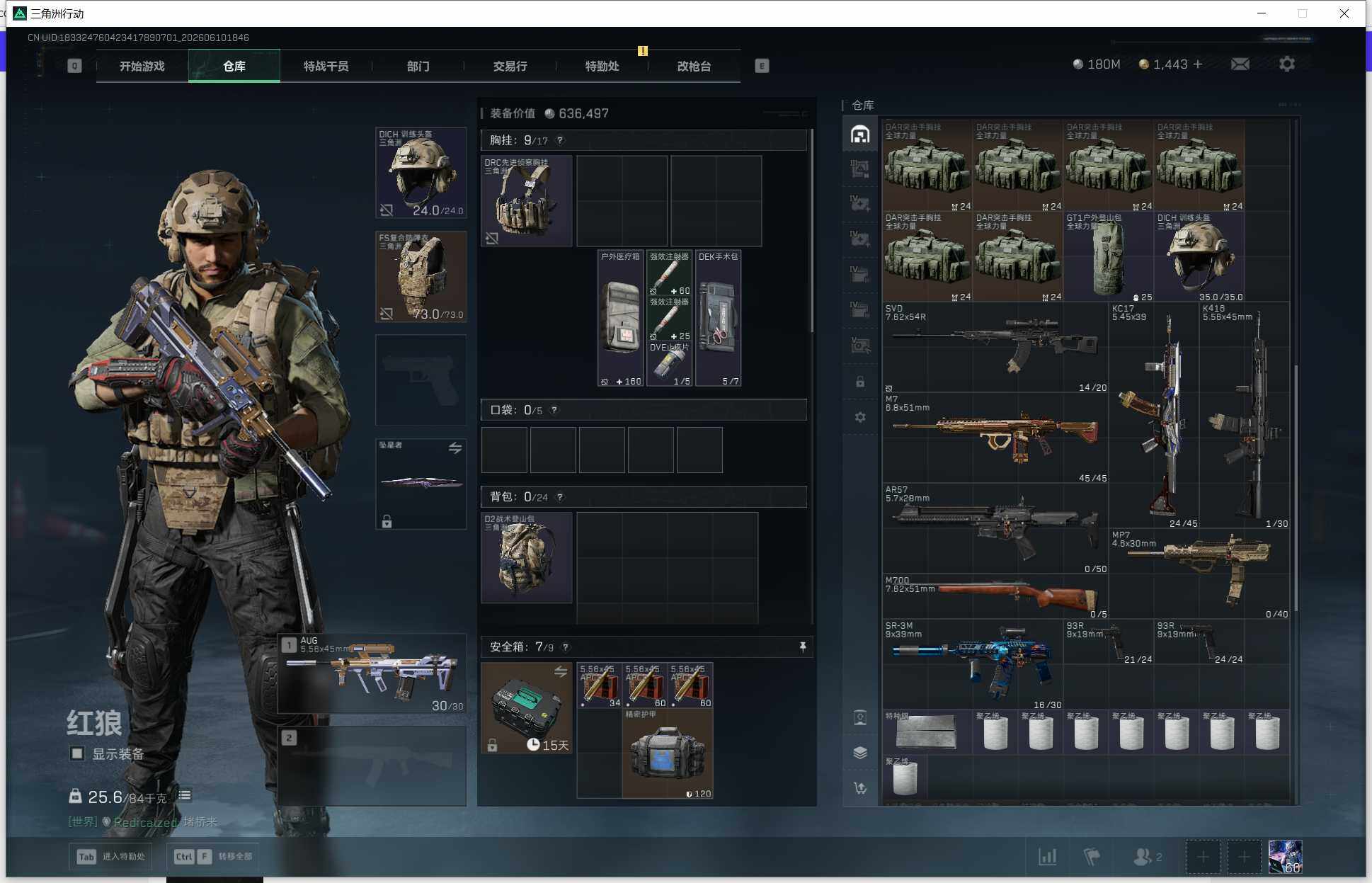The width and height of the screenshot is (1372, 883).
Task: Open the friends icon showing 2
Action: click(1147, 857)
